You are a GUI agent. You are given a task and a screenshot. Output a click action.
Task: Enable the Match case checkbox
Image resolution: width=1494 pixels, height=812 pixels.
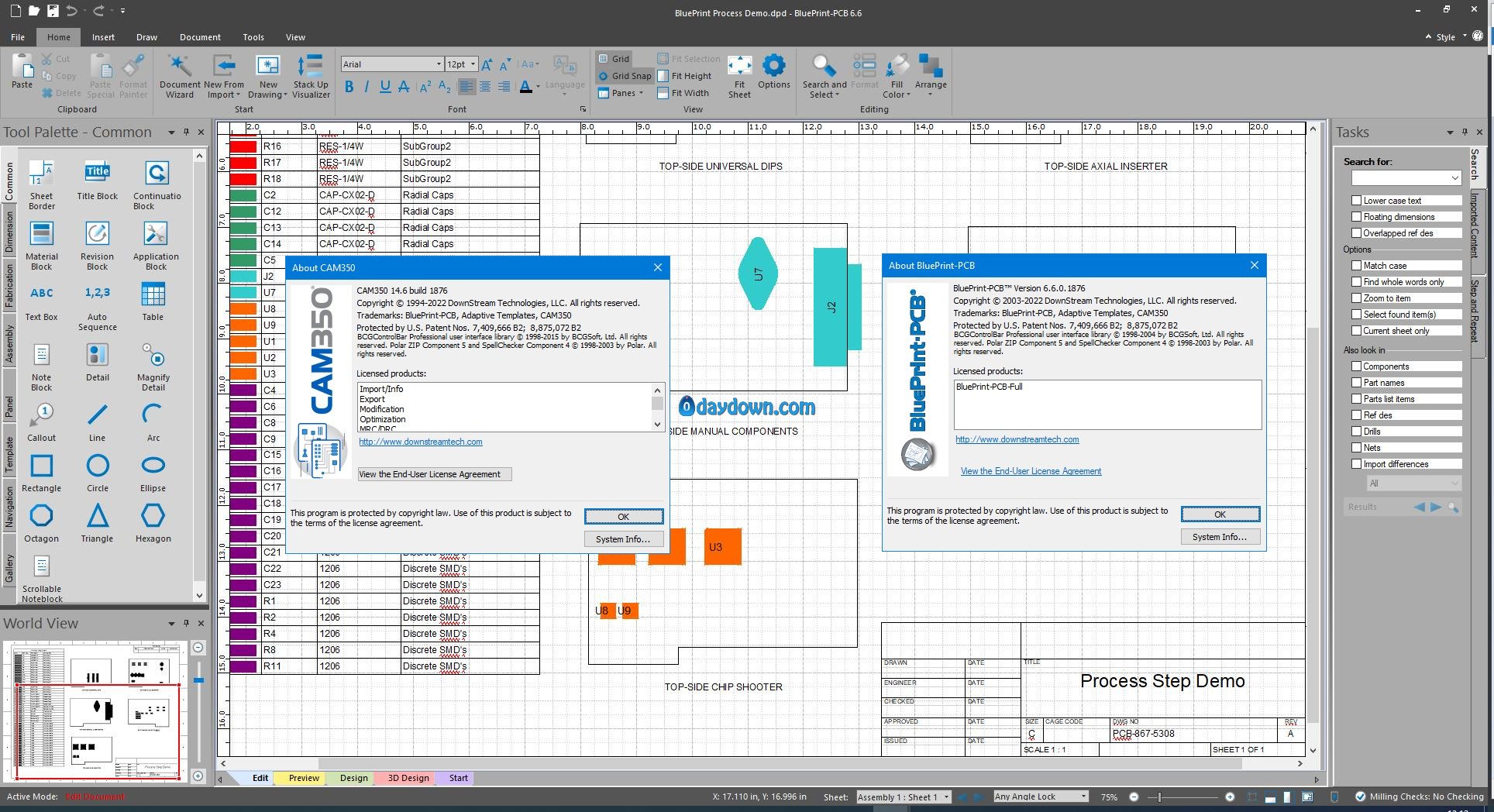[x=1356, y=266]
